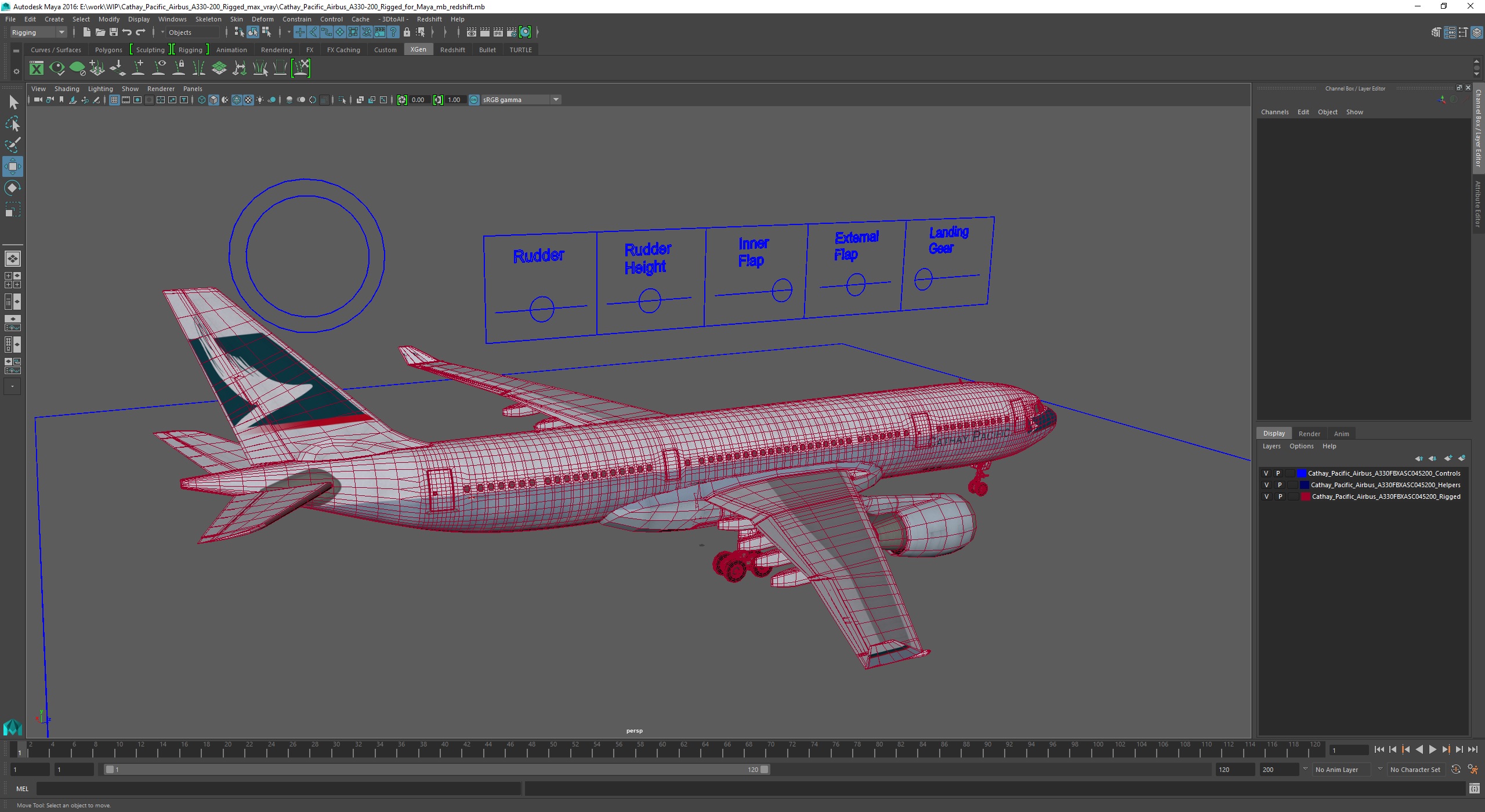Switch to the Redshift shelf tab
The width and height of the screenshot is (1485, 812).
tap(452, 50)
